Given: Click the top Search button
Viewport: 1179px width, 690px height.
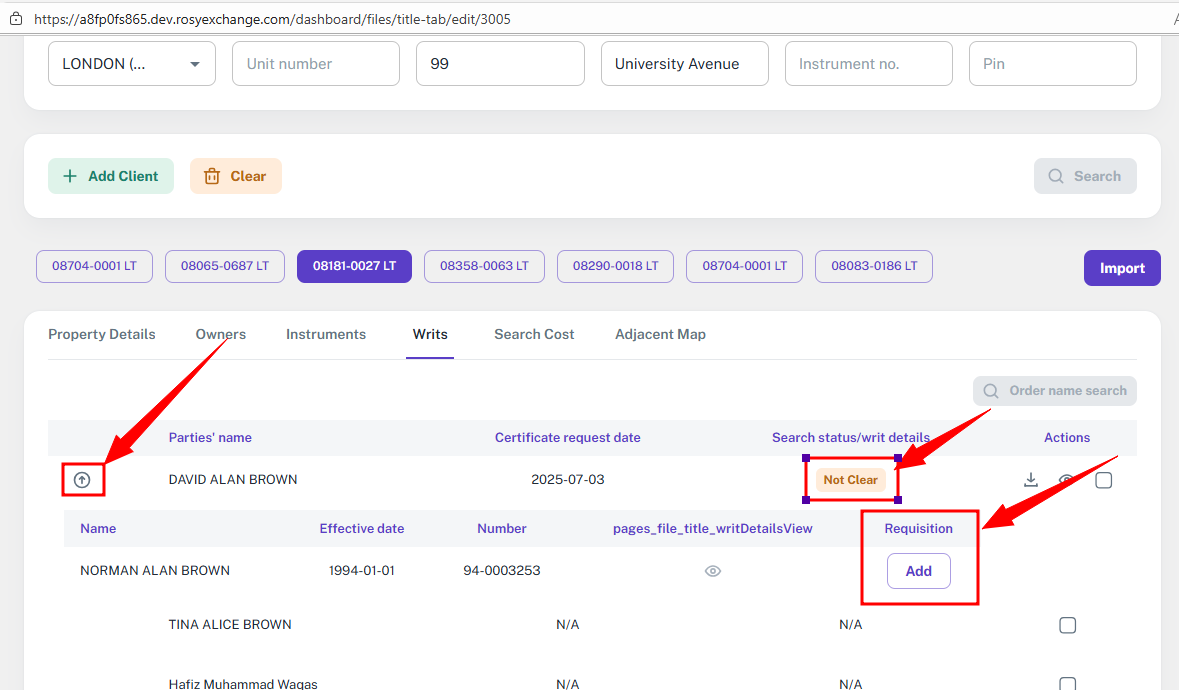Looking at the screenshot, I should click(x=1085, y=176).
